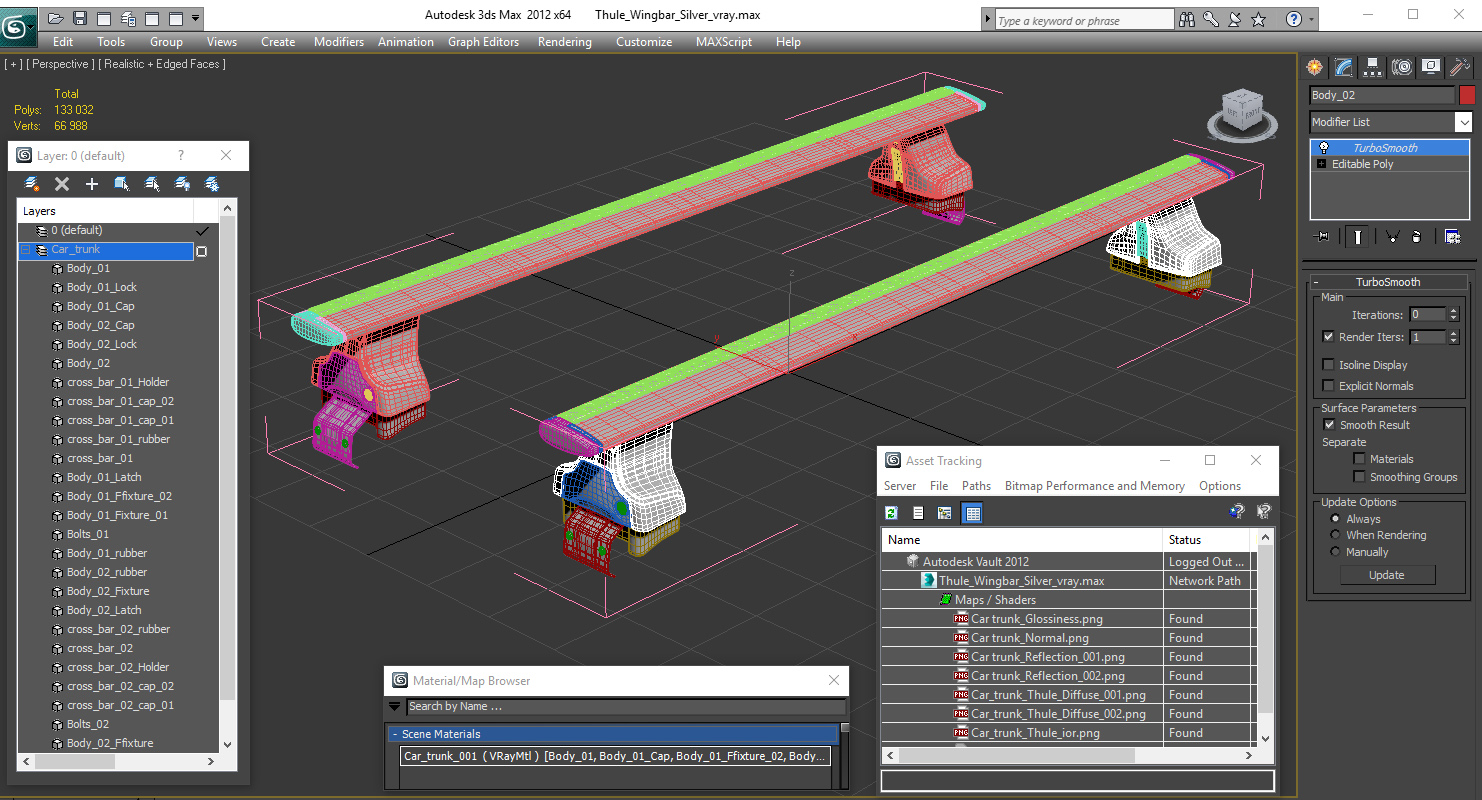1482x800 pixels.
Task: Click the Delete layer X icon
Action: click(x=61, y=184)
